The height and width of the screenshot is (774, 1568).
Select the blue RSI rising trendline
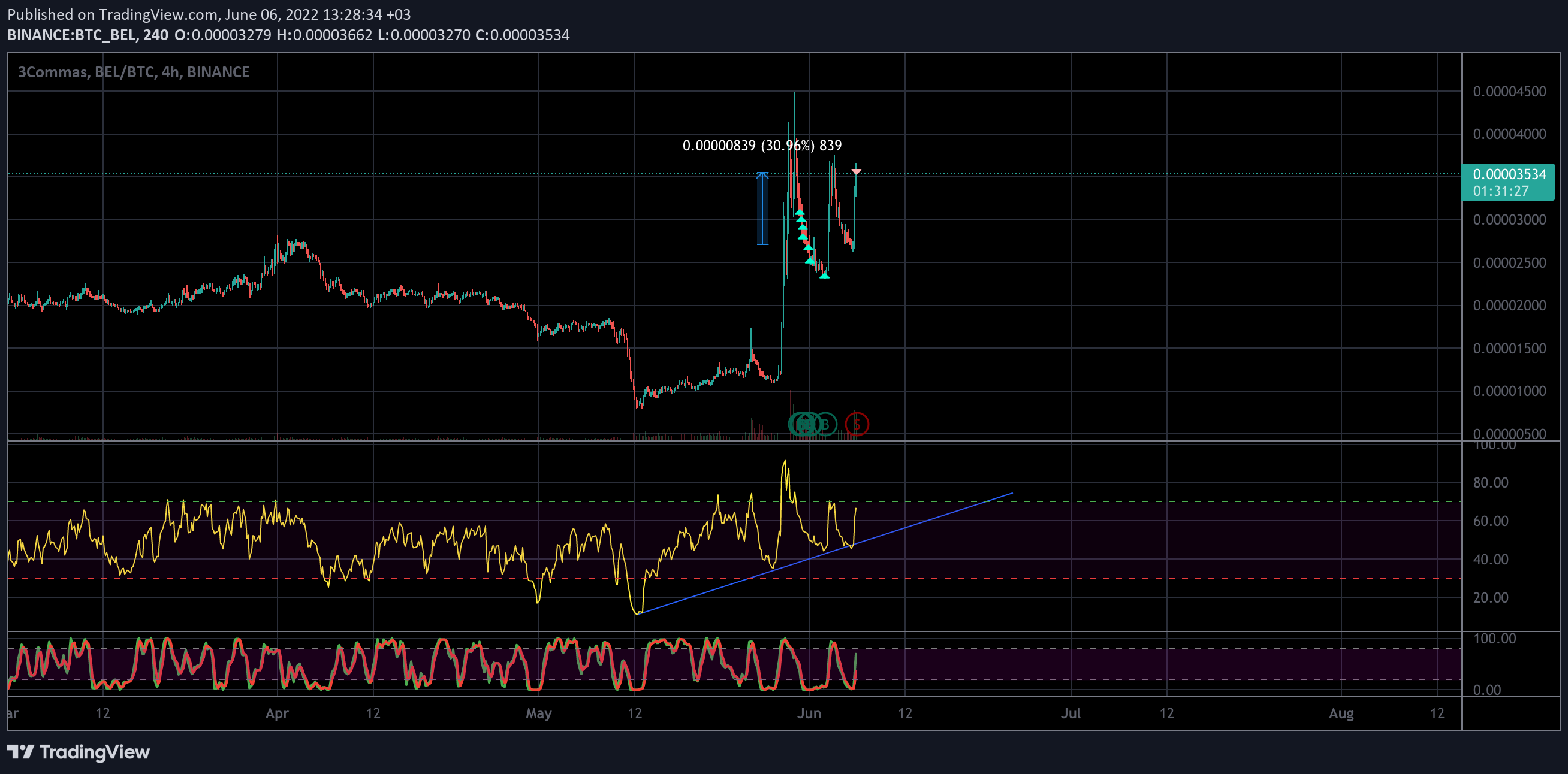pos(825,553)
